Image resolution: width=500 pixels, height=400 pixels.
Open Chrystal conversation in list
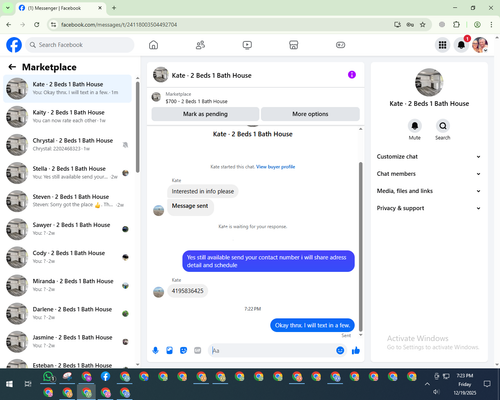click(x=67, y=145)
